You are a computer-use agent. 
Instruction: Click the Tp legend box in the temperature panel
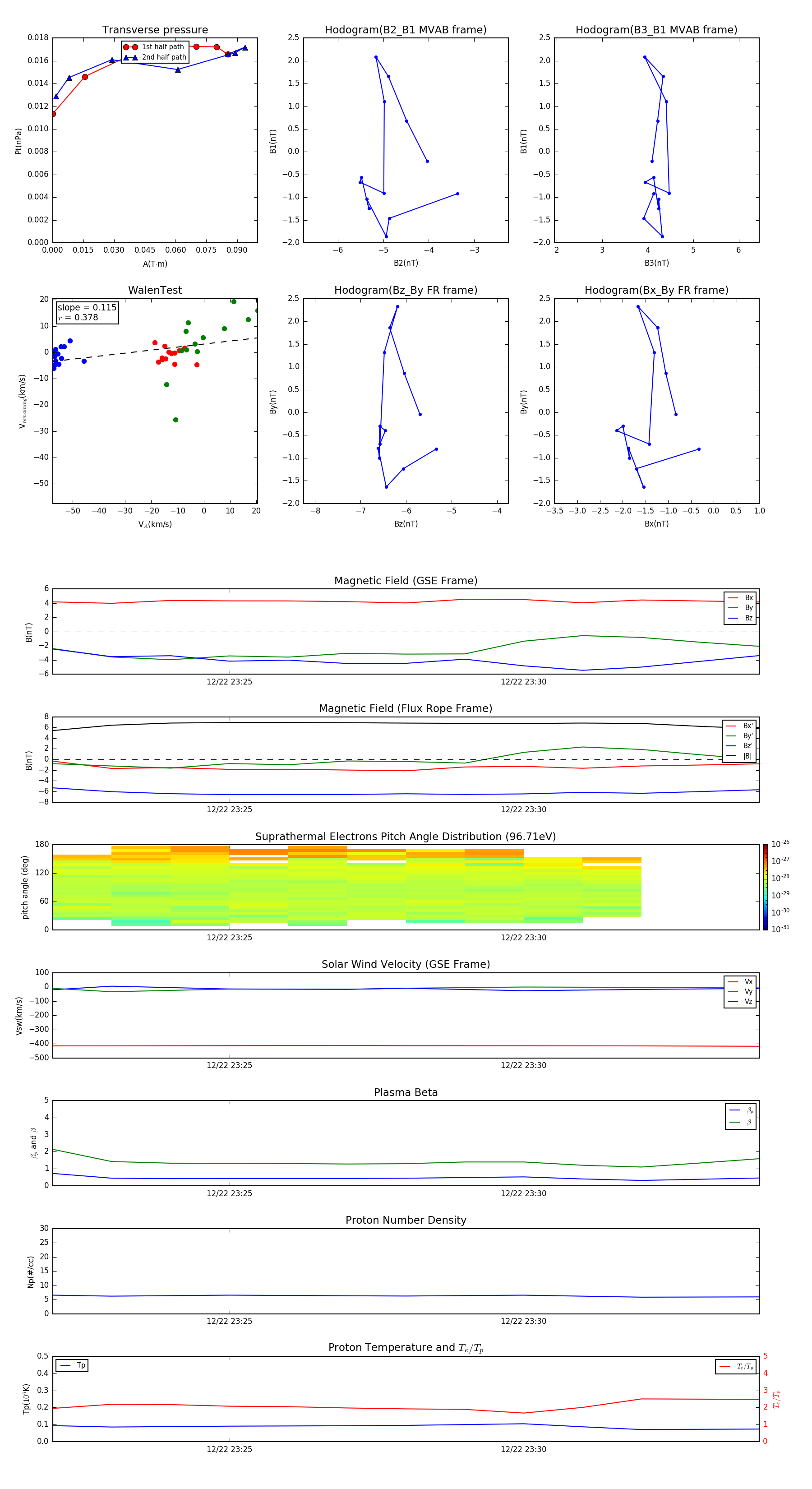(72, 1365)
